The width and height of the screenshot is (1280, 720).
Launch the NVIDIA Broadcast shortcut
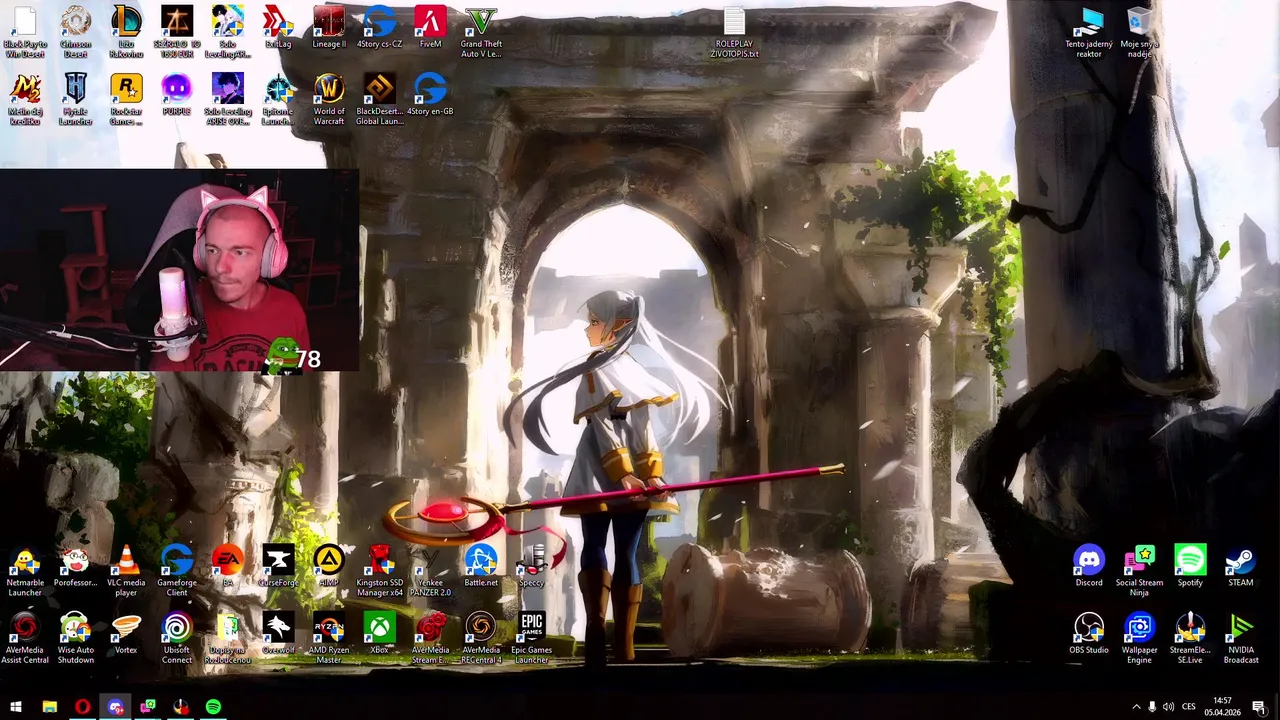pyautogui.click(x=1241, y=638)
